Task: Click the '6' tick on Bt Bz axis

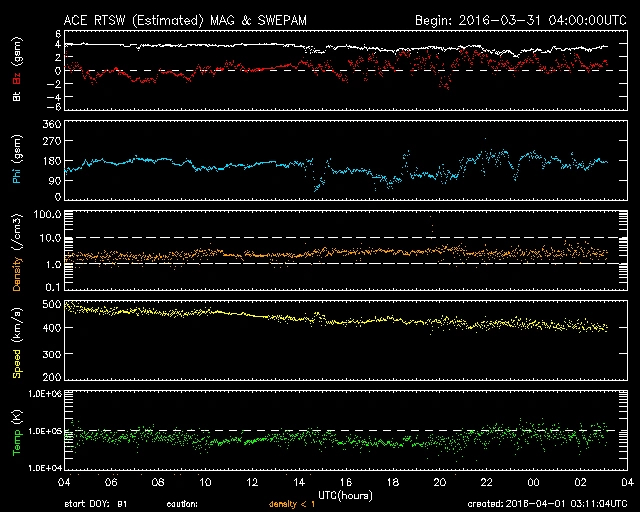Action: point(57,33)
